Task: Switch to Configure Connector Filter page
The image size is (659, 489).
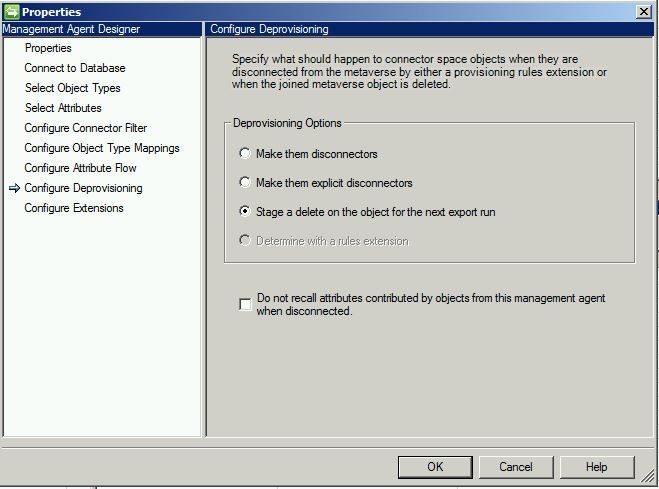Action: coord(86,128)
